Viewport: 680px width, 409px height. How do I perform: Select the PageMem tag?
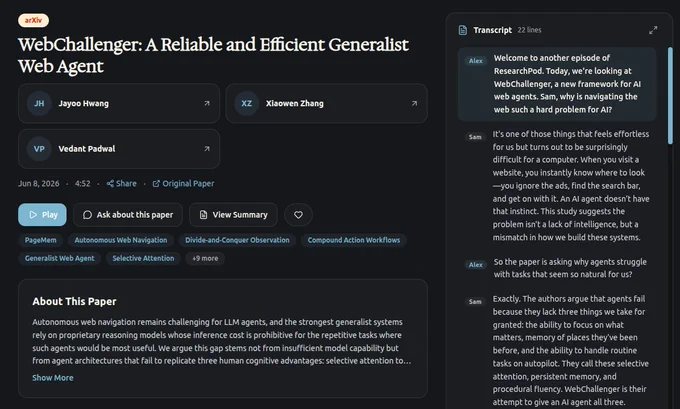pos(40,240)
